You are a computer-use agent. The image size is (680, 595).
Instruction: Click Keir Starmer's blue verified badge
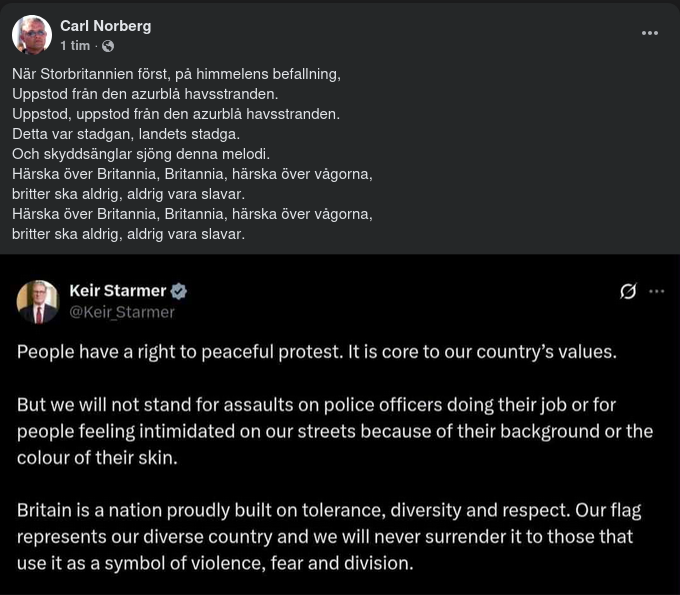[179, 291]
